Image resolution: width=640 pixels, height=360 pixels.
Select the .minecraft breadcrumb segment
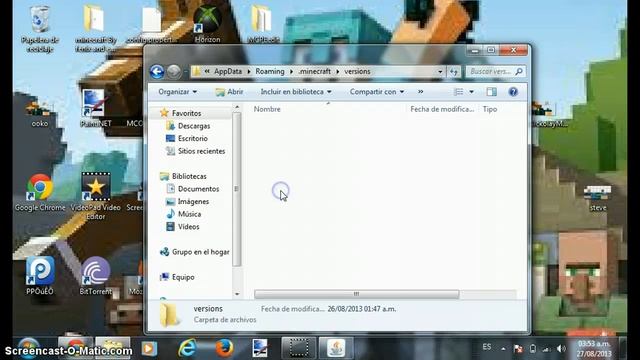(x=315, y=71)
